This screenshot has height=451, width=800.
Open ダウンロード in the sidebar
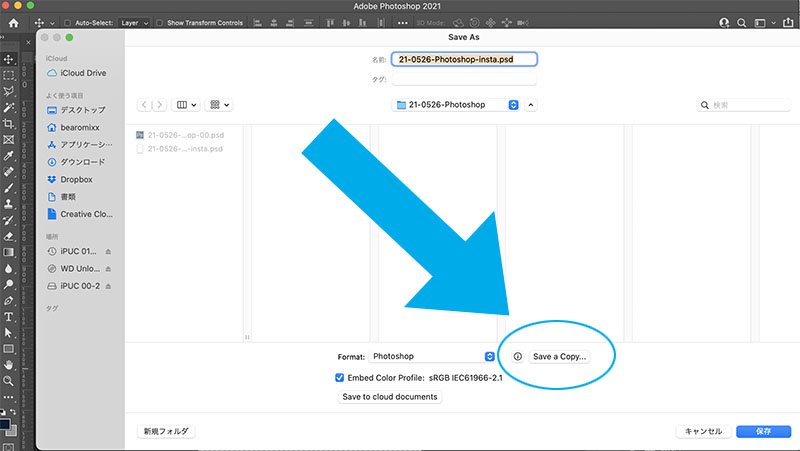tap(77, 162)
